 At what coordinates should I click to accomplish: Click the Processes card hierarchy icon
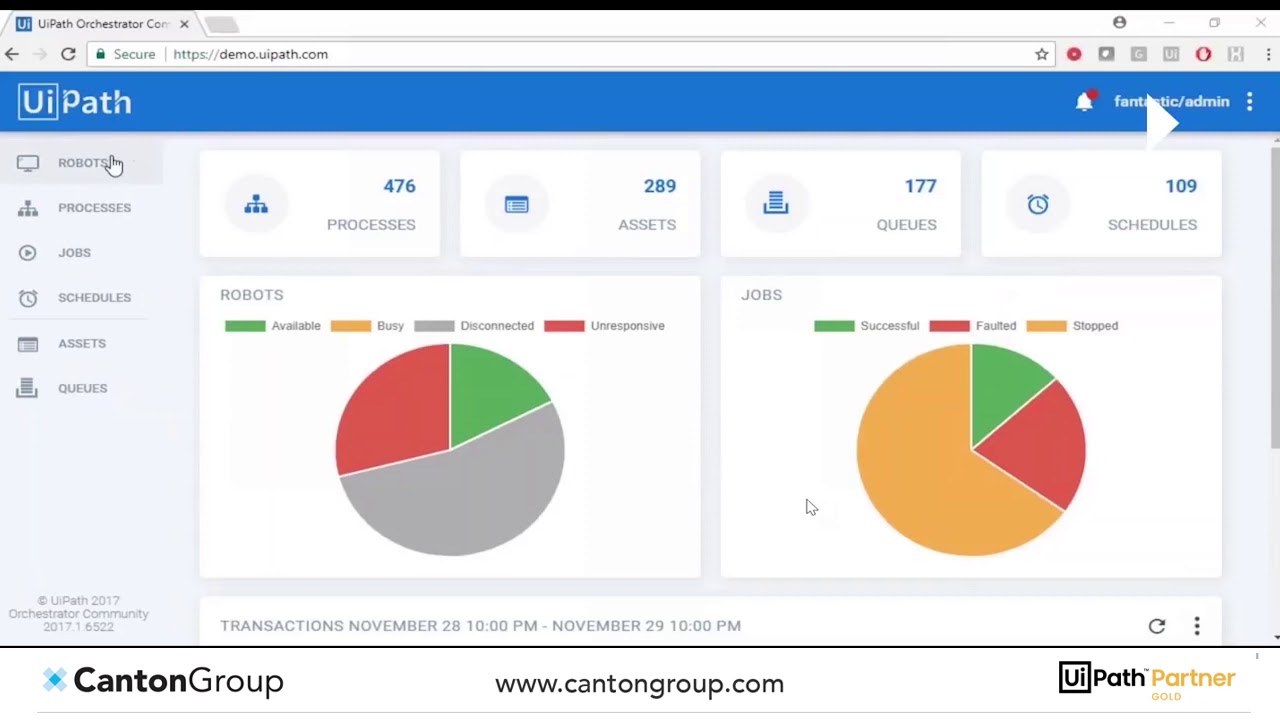[x=256, y=204]
